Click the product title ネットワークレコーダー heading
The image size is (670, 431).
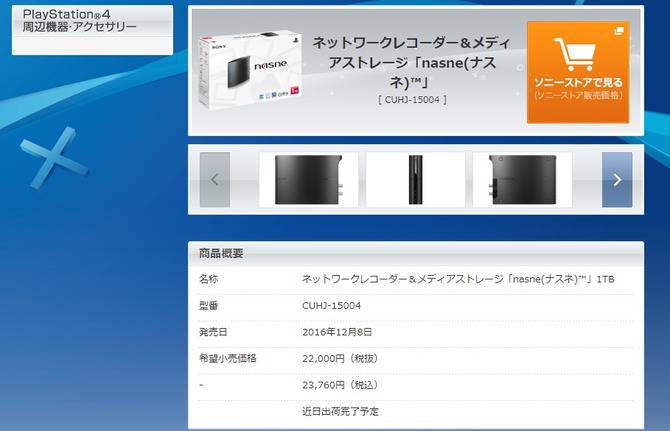[x=411, y=62]
